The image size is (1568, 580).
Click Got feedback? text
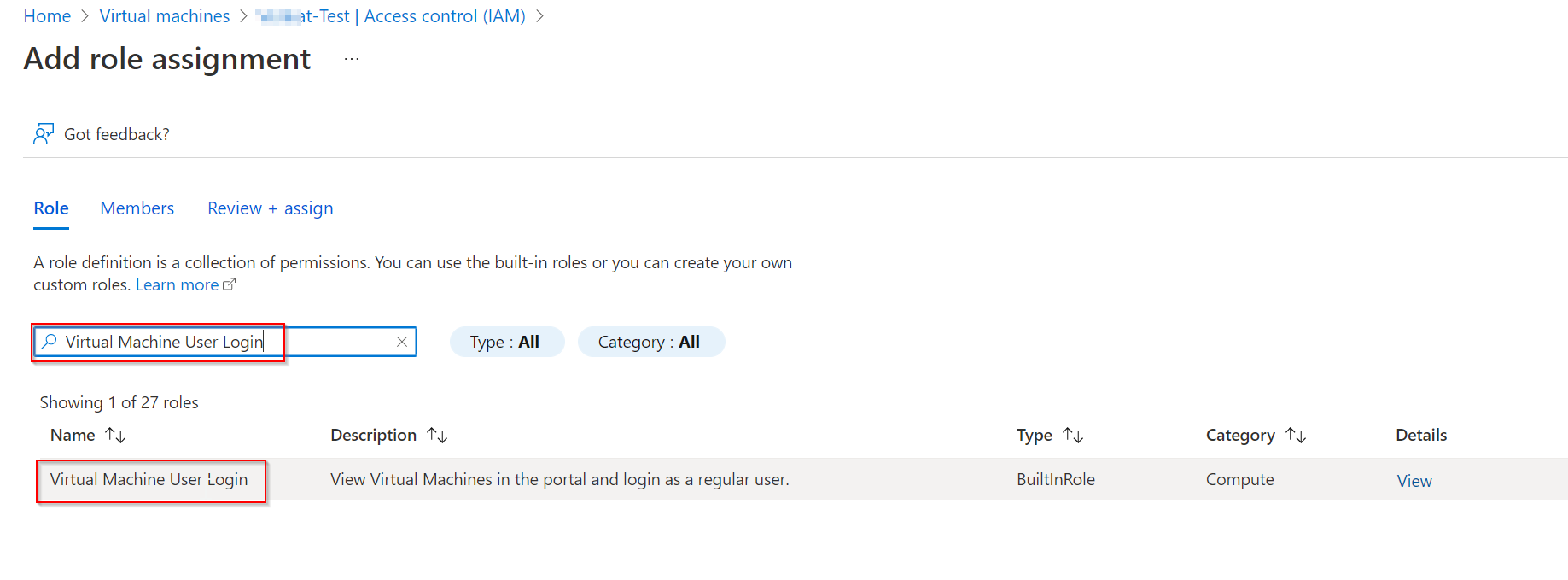click(x=117, y=134)
